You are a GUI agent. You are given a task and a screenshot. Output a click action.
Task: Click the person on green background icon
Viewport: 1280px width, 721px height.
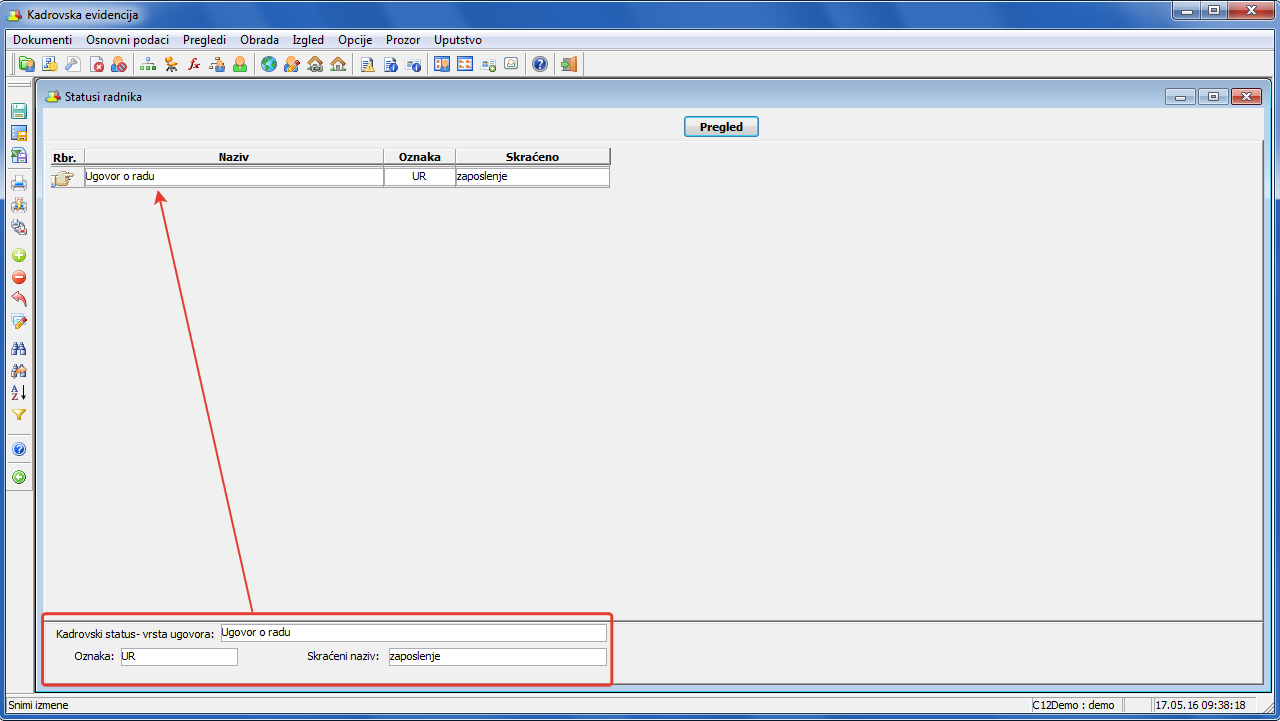240,64
